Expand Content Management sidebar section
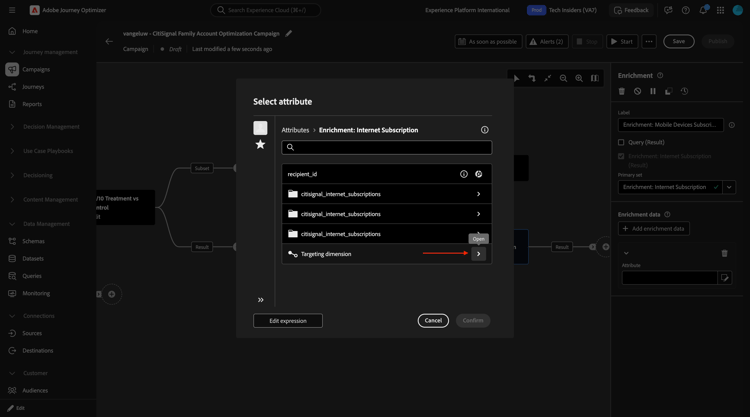Image resolution: width=750 pixels, height=417 pixels. pyautogui.click(x=12, y=199)
